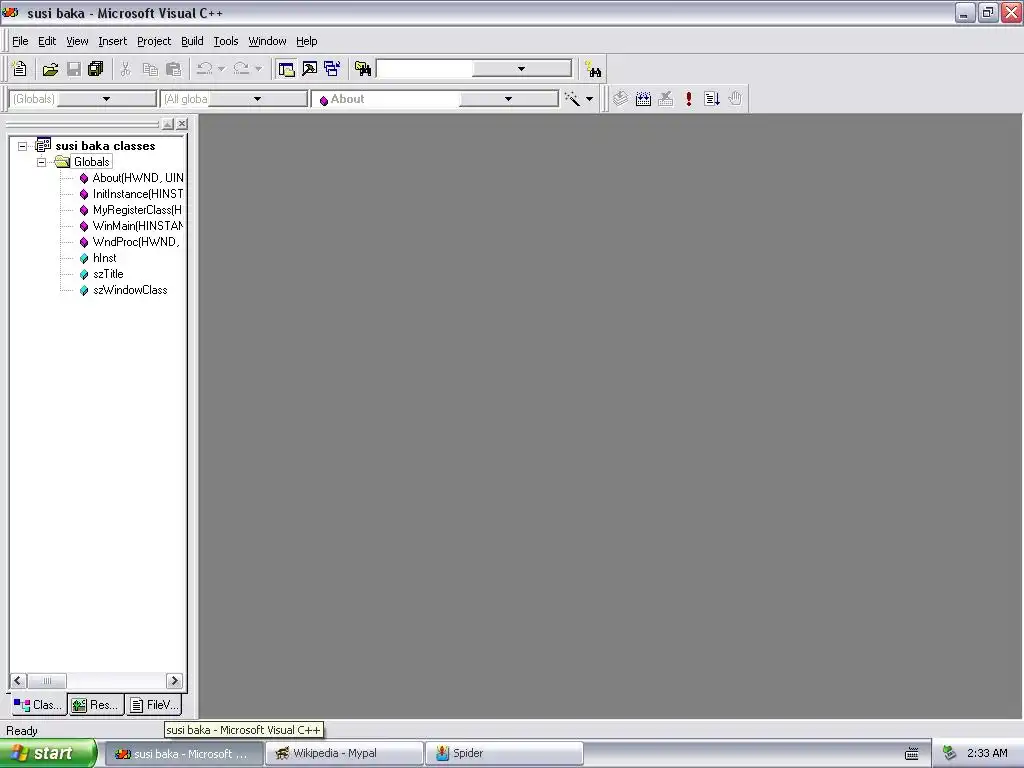Toggle the Output window icon

coord(310,69)
